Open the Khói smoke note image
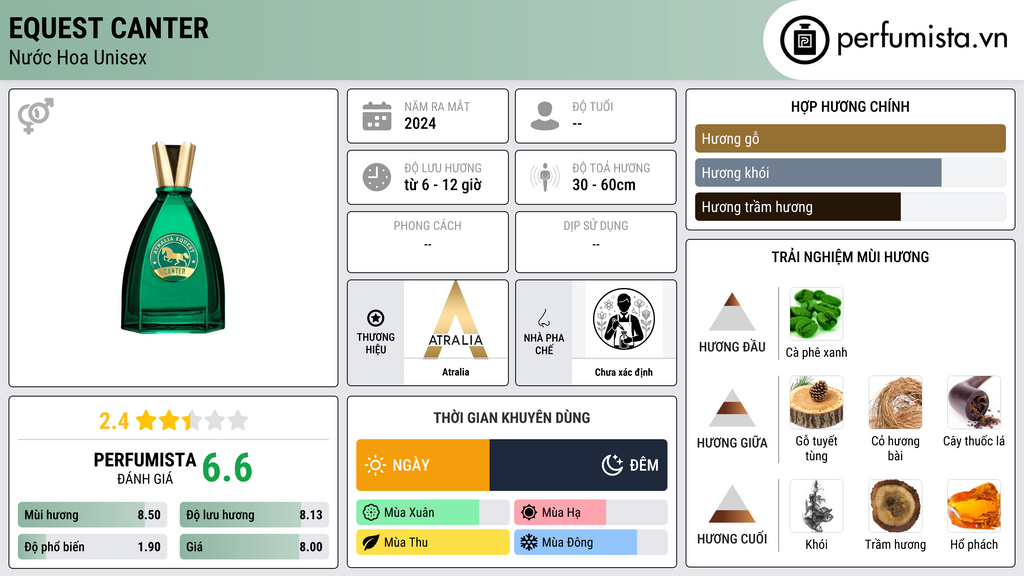This screenshot has height=576, width=1024. tap(816, 506)
